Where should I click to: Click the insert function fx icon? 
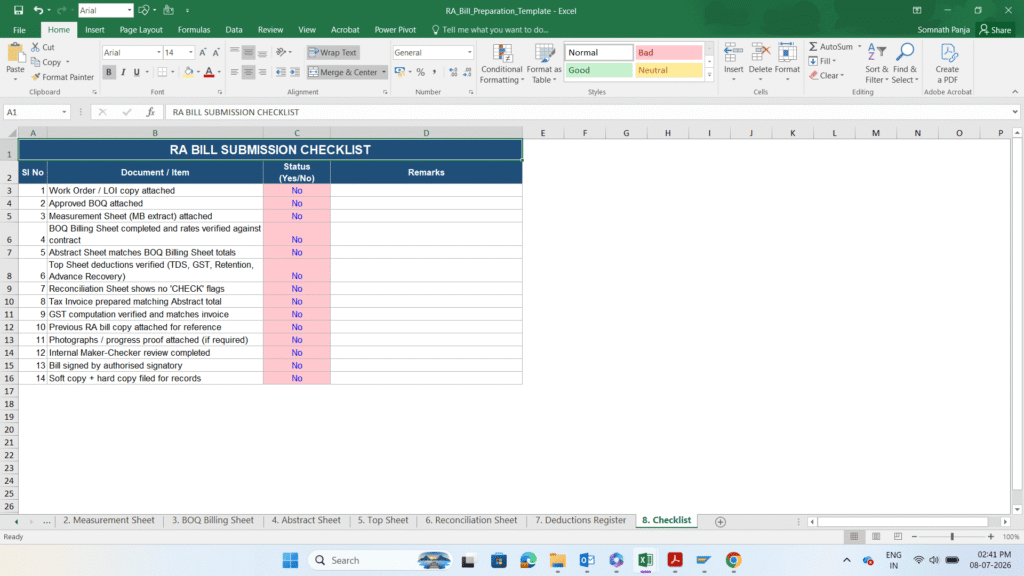pyautogui.click(x=150, y=112)
